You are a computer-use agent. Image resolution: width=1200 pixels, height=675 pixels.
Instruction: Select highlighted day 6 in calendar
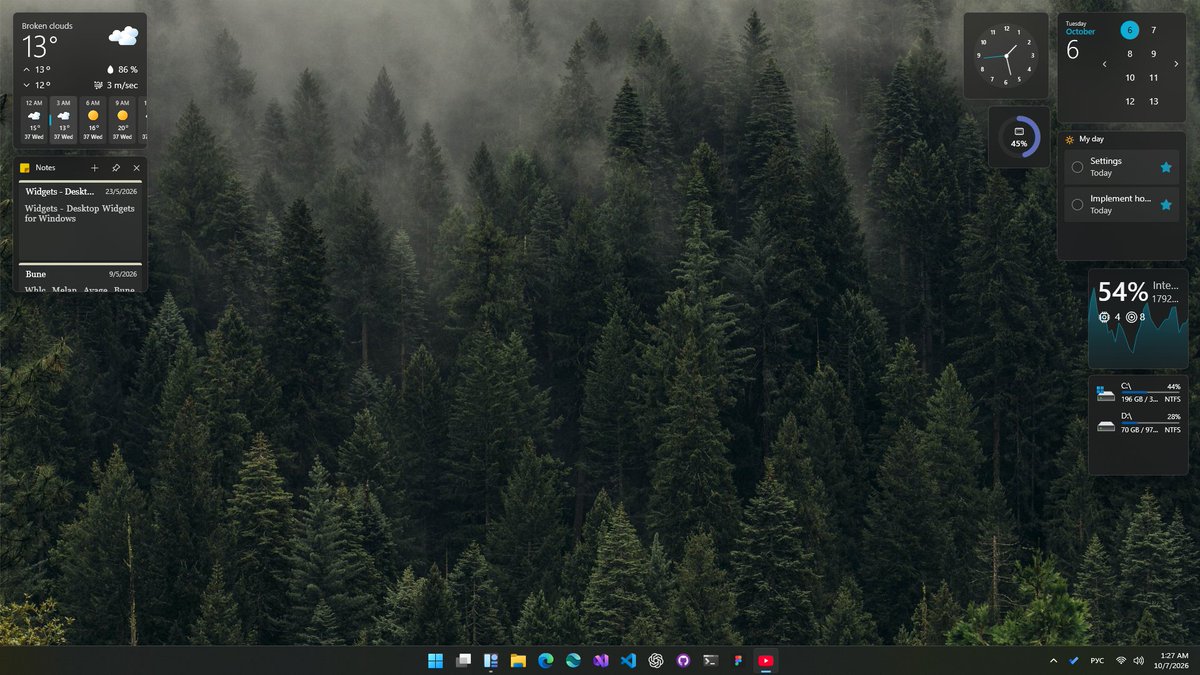coord(1130,30)
